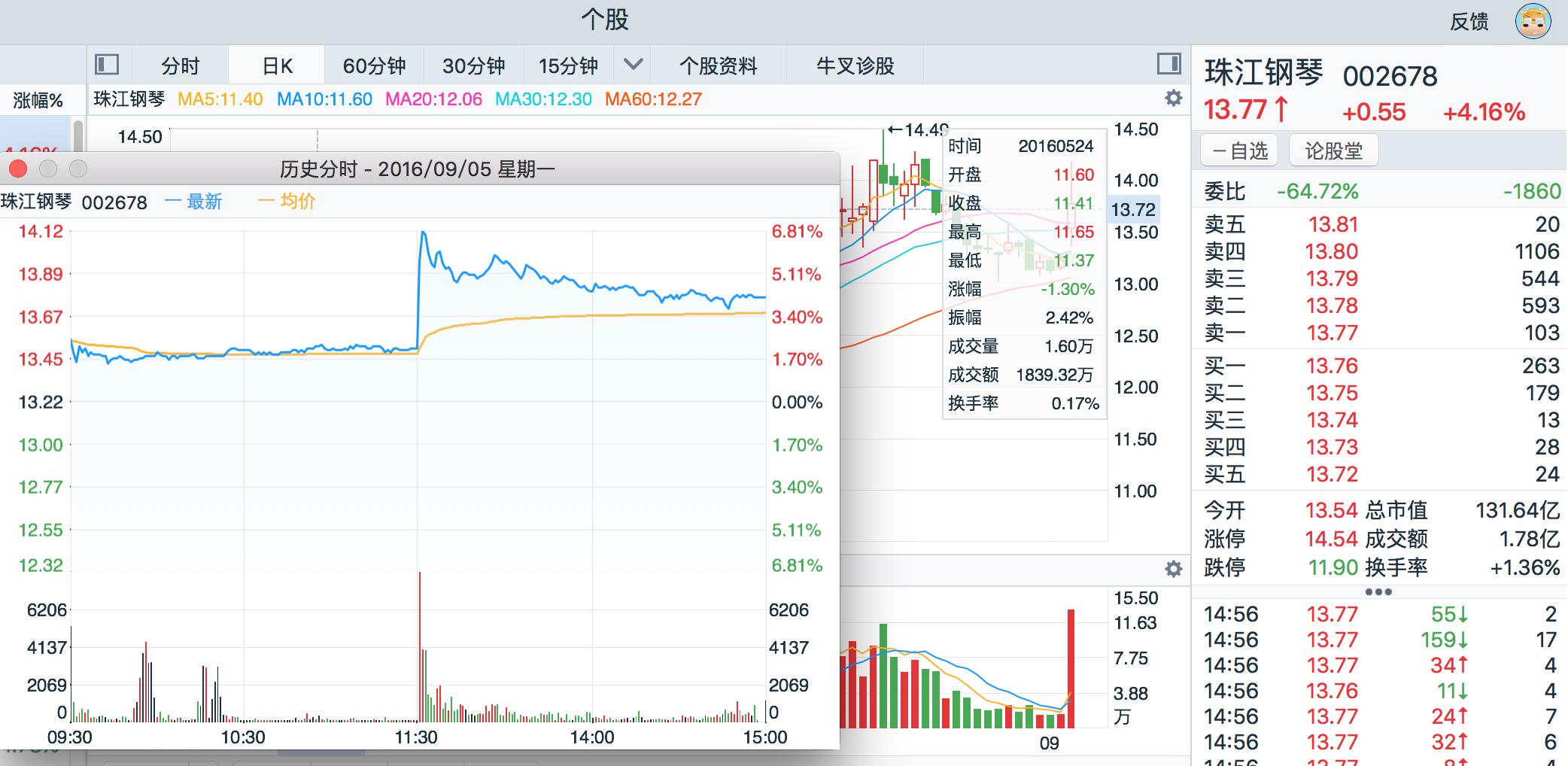This screenshot has width=1568, height=766.
Task: Open the volume pane settings gear
Action: click(x=1172, y=570)
